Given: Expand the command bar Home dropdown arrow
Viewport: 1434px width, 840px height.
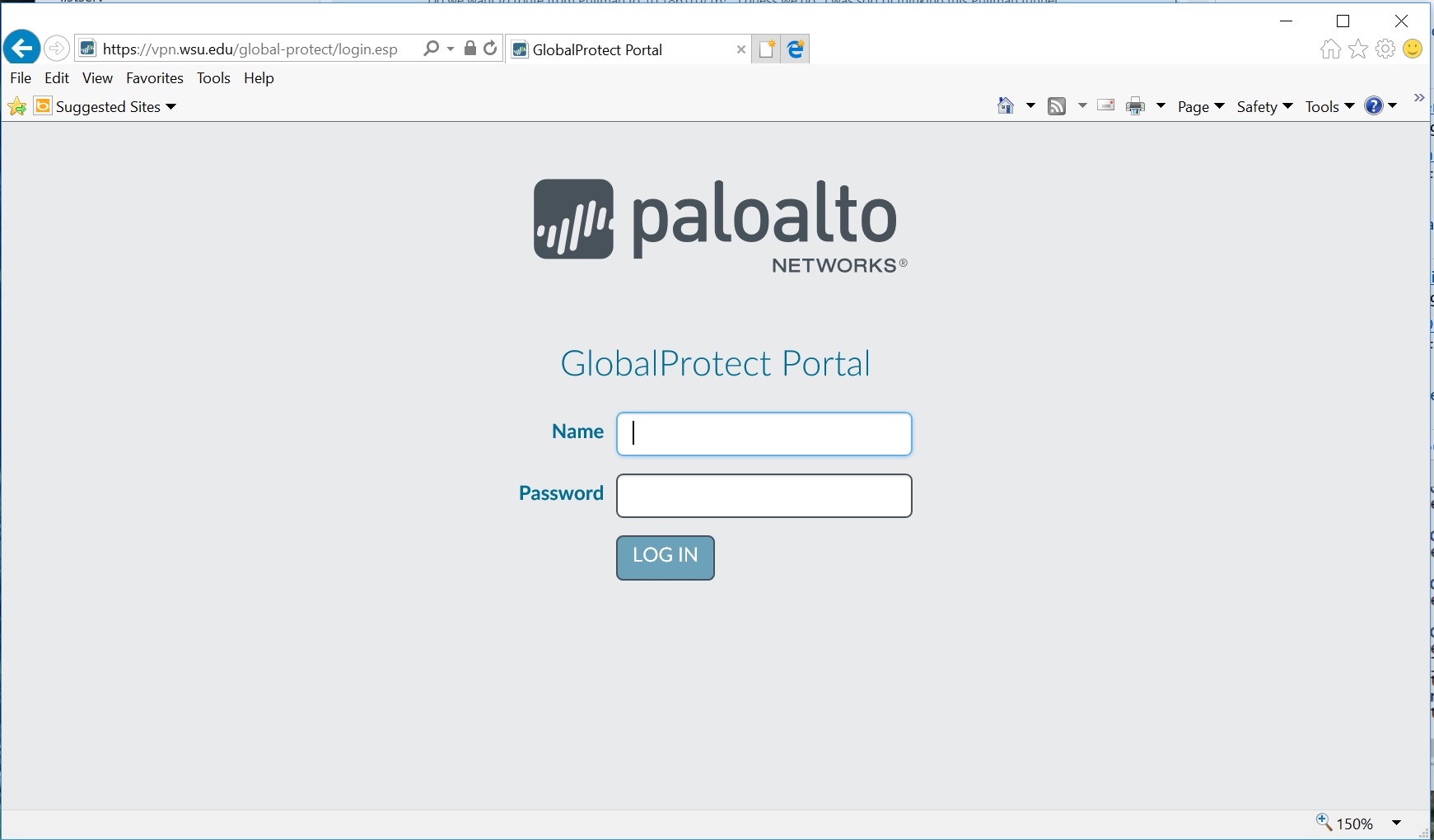Looking at the screenshot, I should coord(1030,105).
